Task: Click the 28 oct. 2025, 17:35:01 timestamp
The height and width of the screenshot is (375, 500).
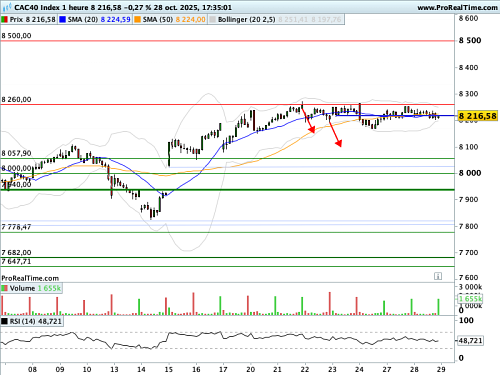Action: click(x=193, y=7)
